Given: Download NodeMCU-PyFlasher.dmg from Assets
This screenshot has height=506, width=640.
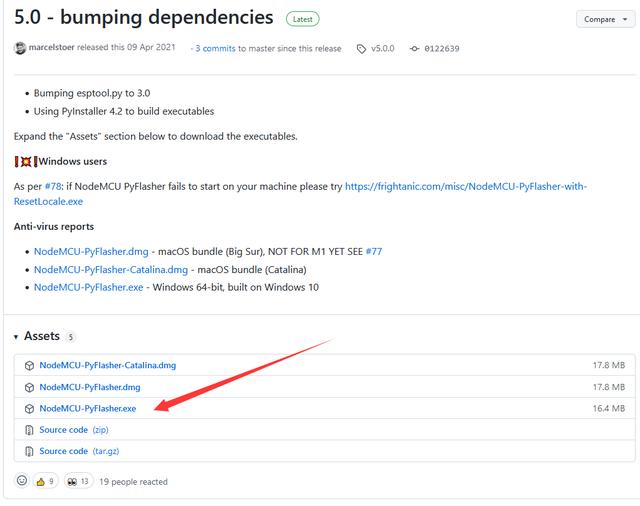Looking at the screenshot, I should click(90, 387).
